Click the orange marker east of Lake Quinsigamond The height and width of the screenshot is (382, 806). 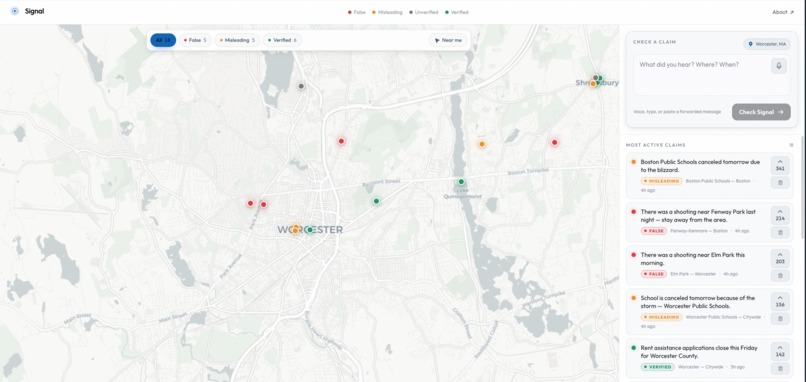[x=482, y=144]
